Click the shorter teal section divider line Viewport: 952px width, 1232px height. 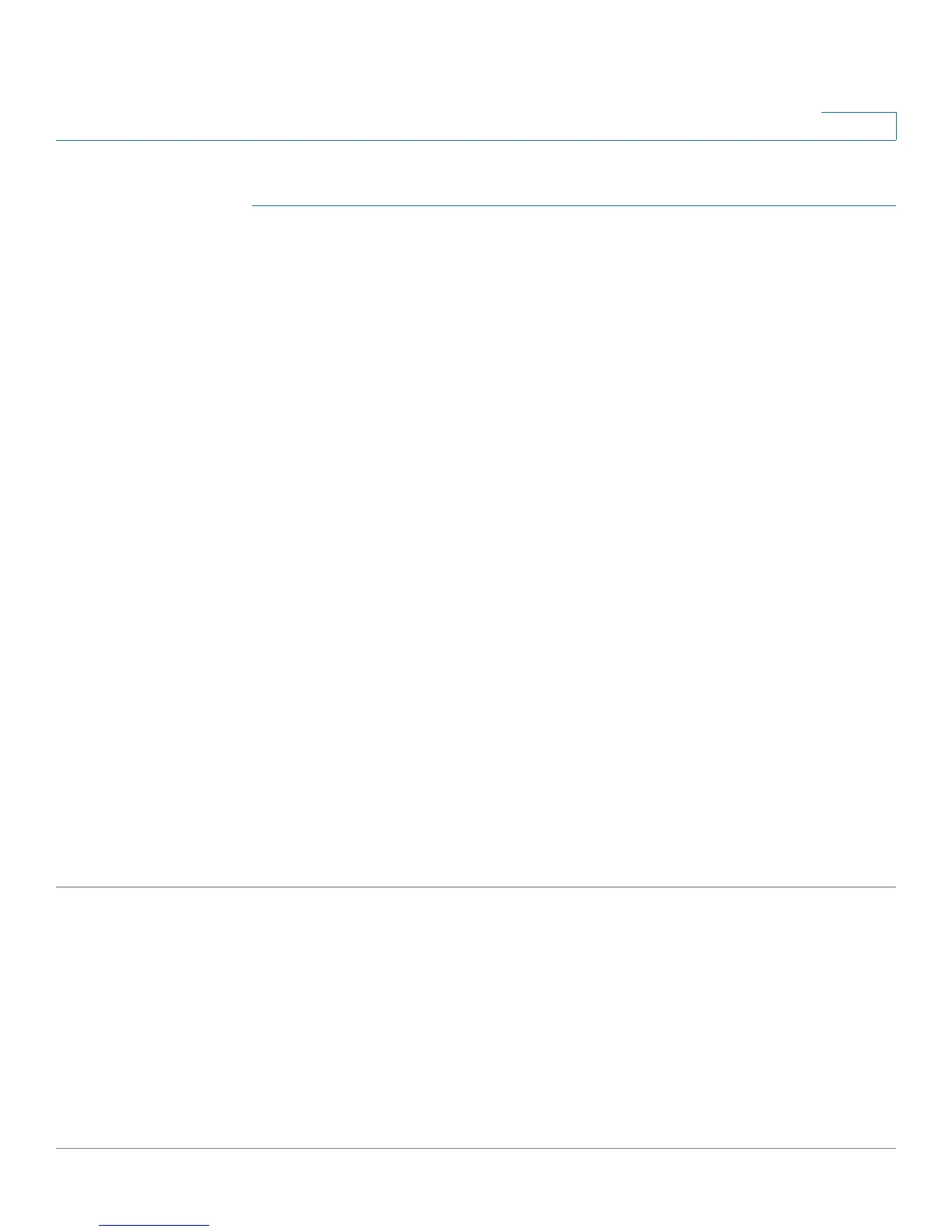(574, 206)
